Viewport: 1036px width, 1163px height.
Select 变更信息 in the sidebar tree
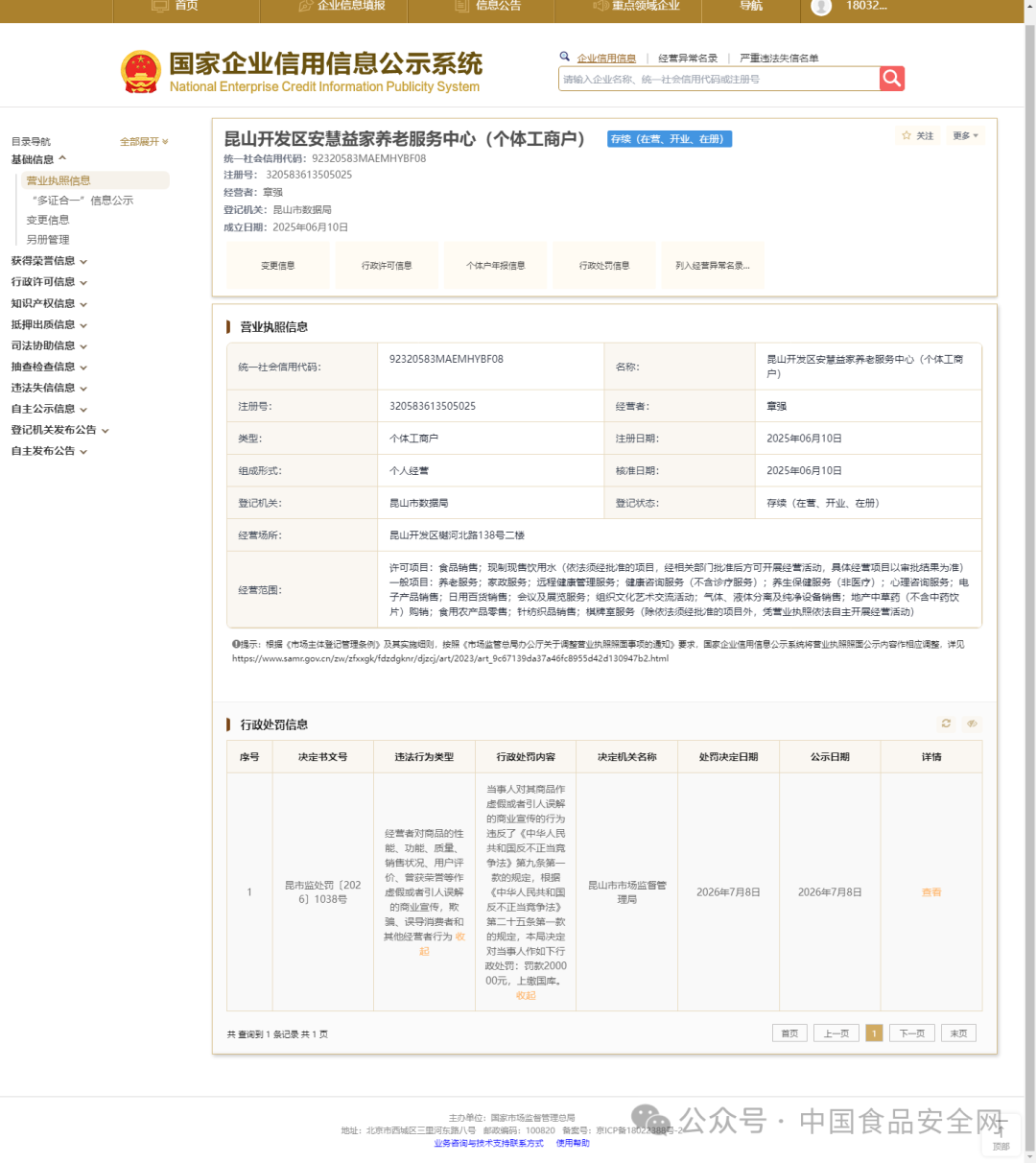click(x=48, y=220)
